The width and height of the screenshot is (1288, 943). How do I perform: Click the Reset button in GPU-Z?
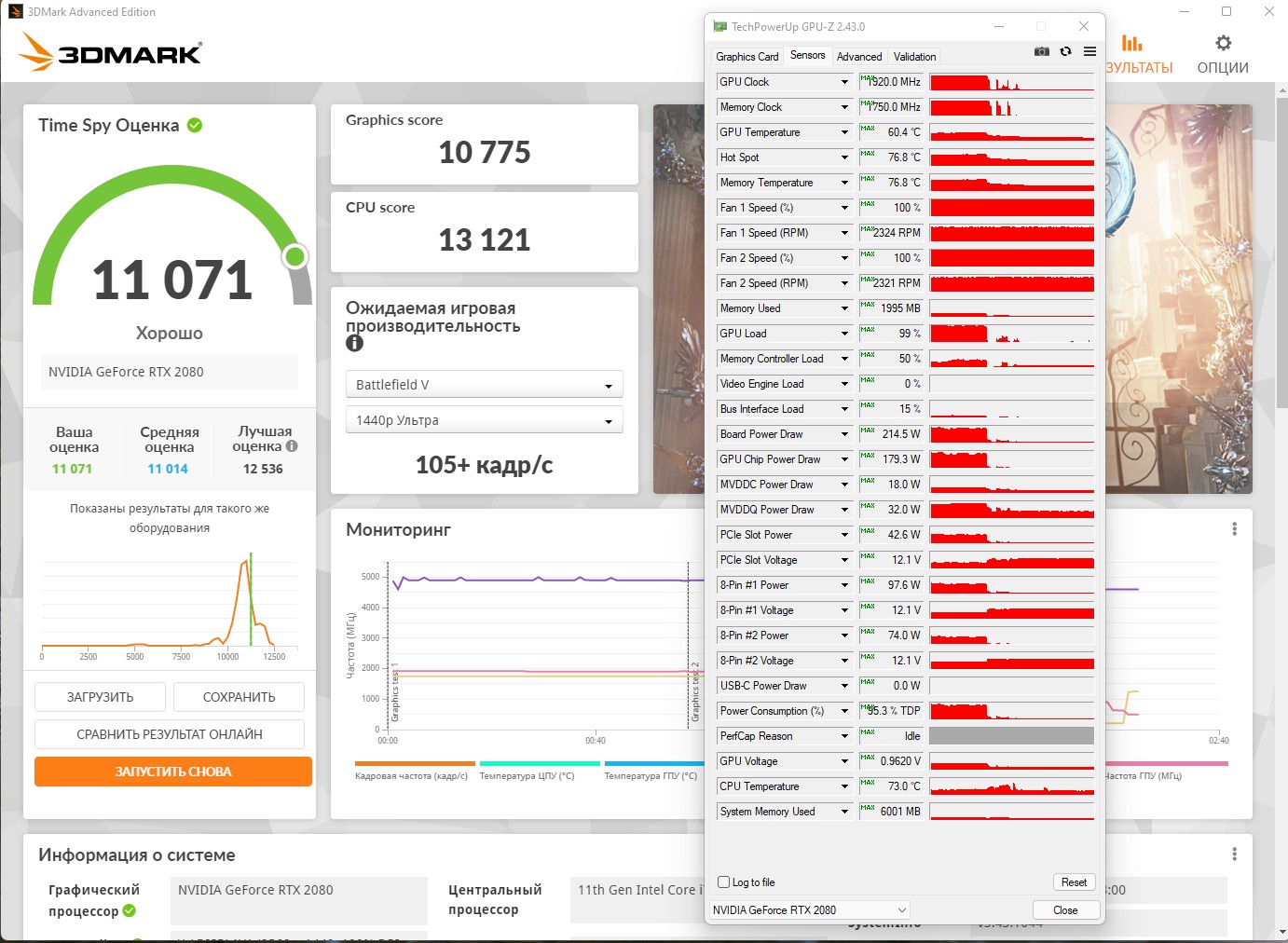point(1074,882)
